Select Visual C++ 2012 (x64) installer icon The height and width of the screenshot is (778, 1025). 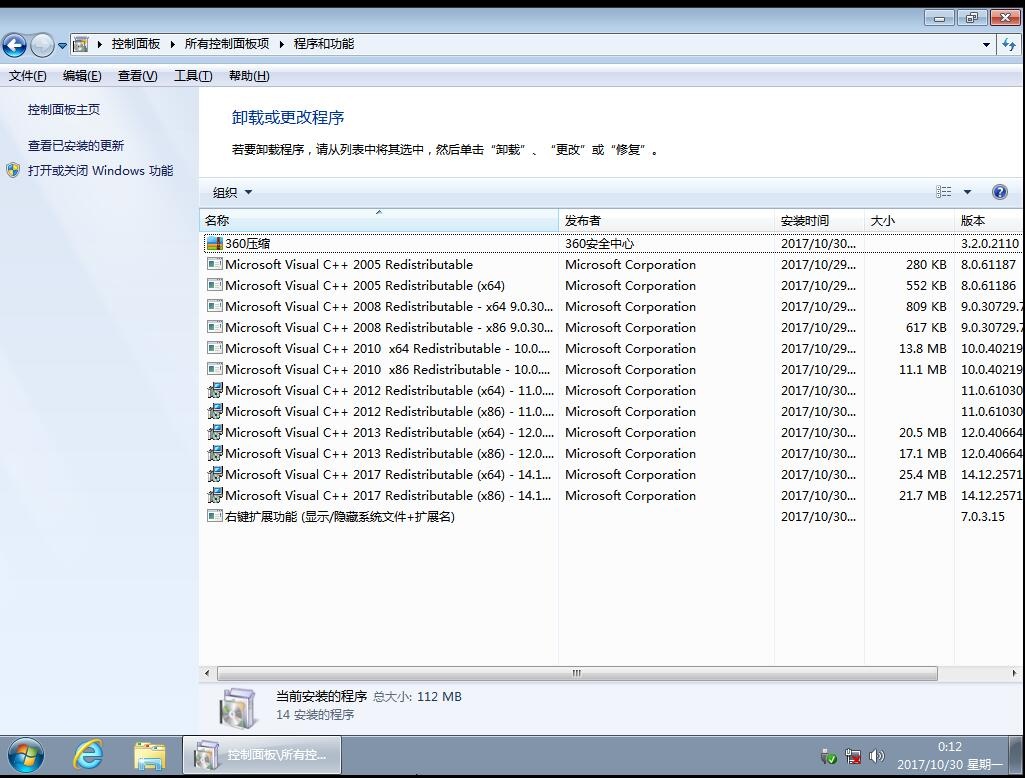(214, 390)
